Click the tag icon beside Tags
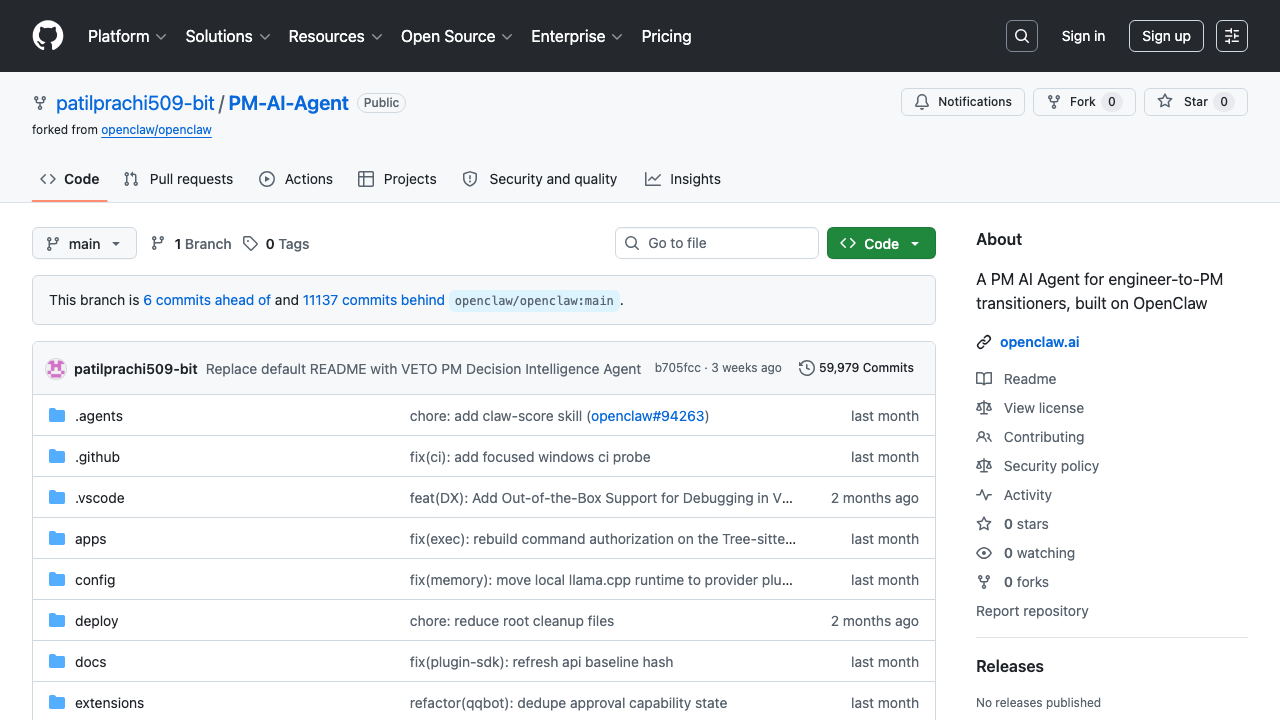The width and height of the screenshot is (1280, 720). click(250, 244)
